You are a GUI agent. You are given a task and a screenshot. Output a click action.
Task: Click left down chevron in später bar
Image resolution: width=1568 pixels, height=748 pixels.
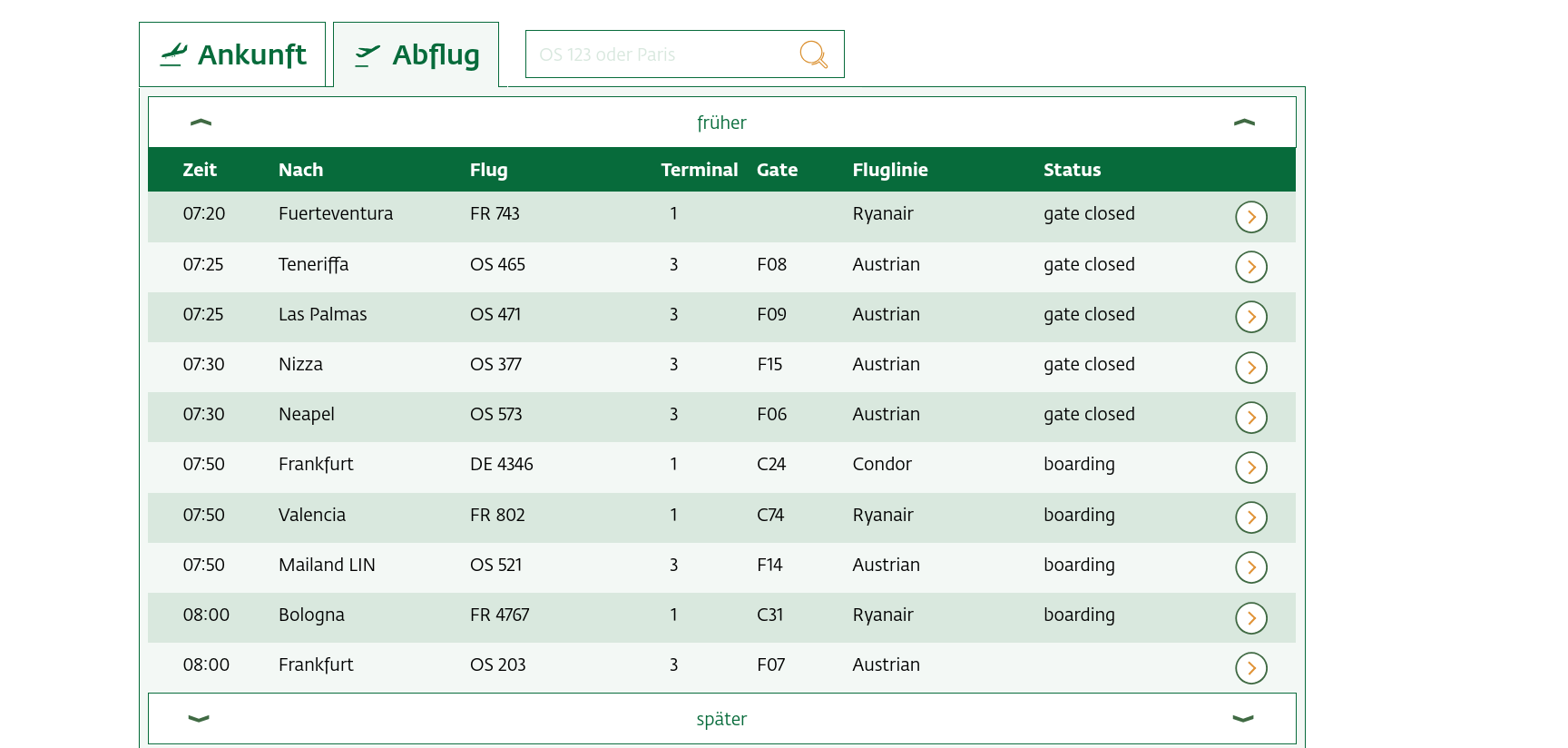[199, 719]
